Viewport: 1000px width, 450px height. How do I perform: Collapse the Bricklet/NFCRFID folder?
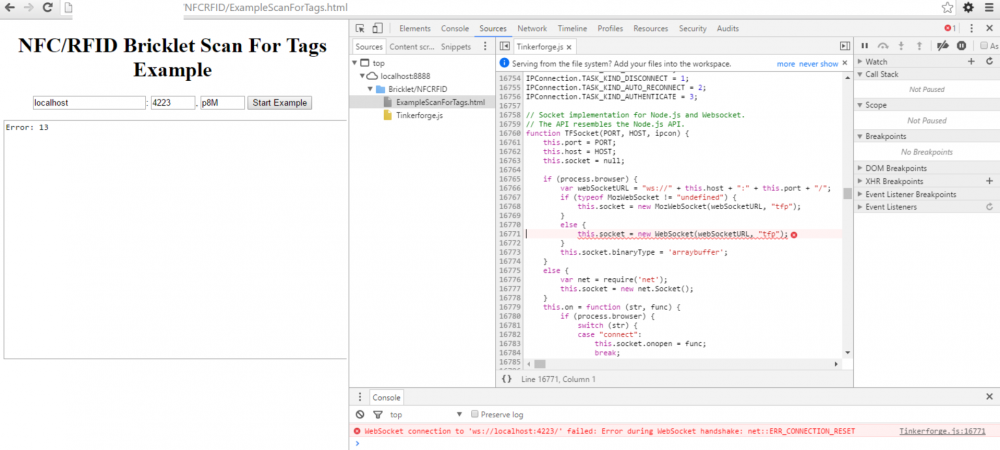371,89
